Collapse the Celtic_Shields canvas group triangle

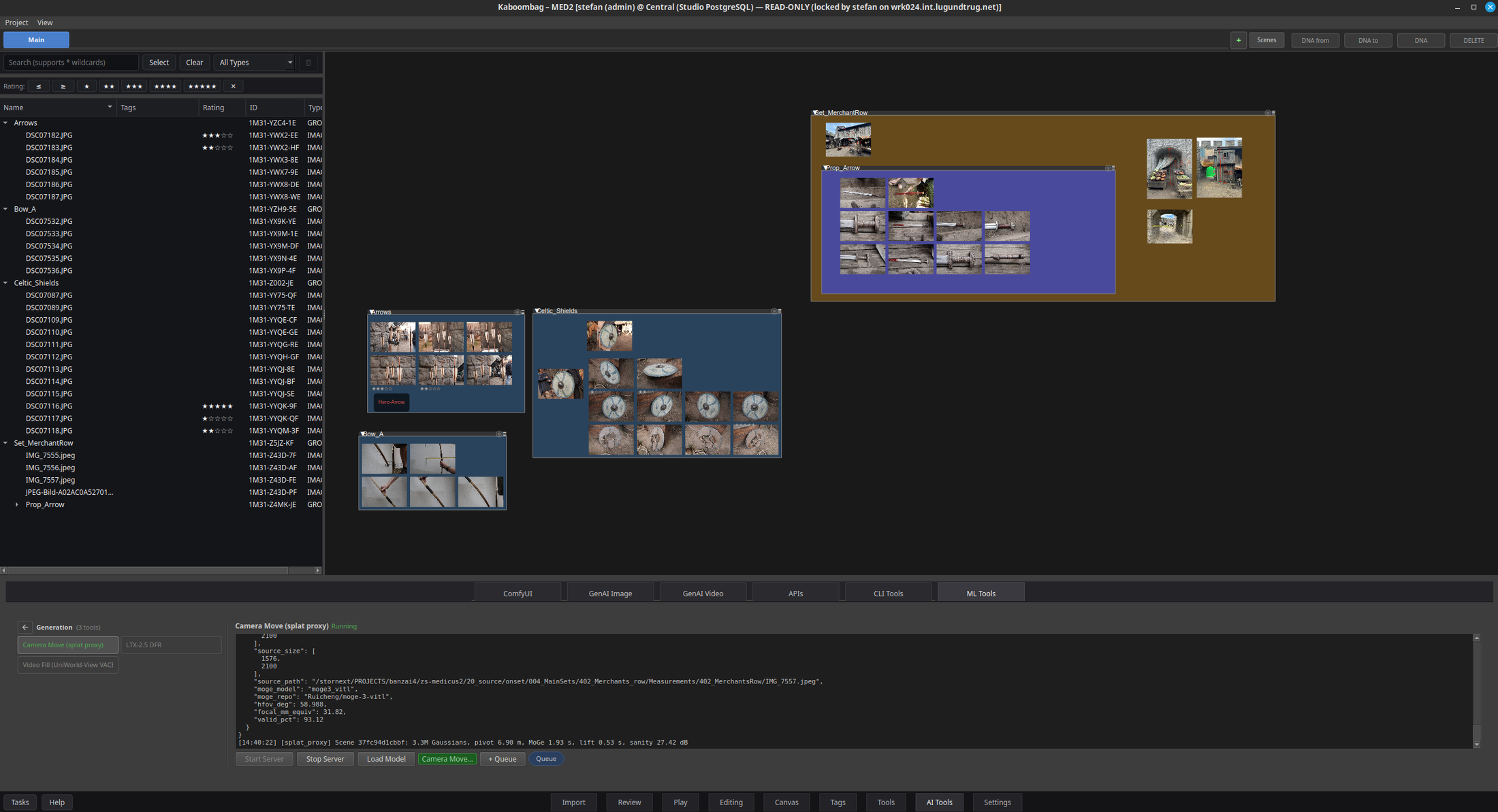coord(537,311)
